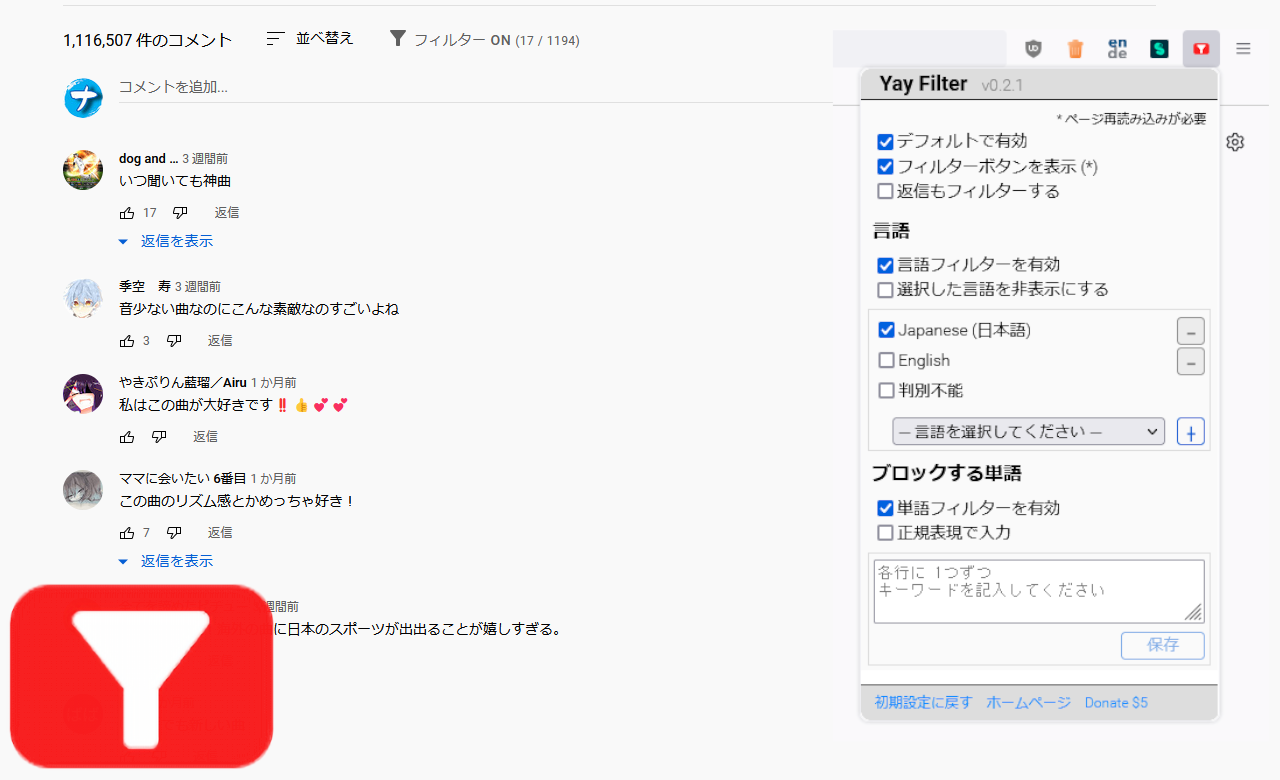1280x780 pixels.
Task: Open the en/de translator extension
Action: (1117, 48)
